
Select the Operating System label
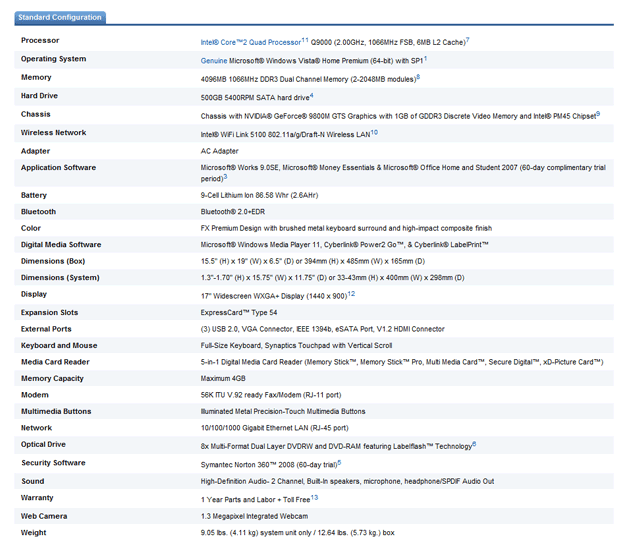tap(53, 59)
